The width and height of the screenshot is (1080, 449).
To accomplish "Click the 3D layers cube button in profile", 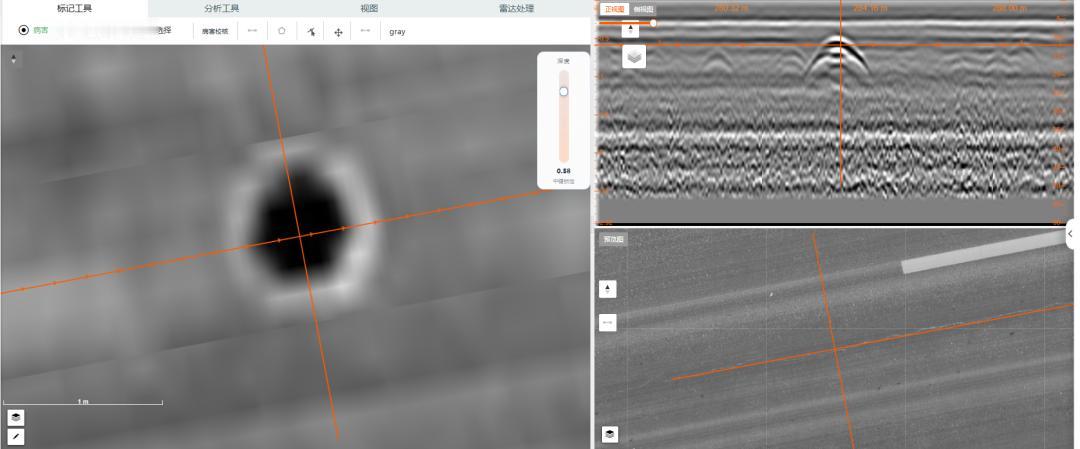I will click(x=634, y=56).
